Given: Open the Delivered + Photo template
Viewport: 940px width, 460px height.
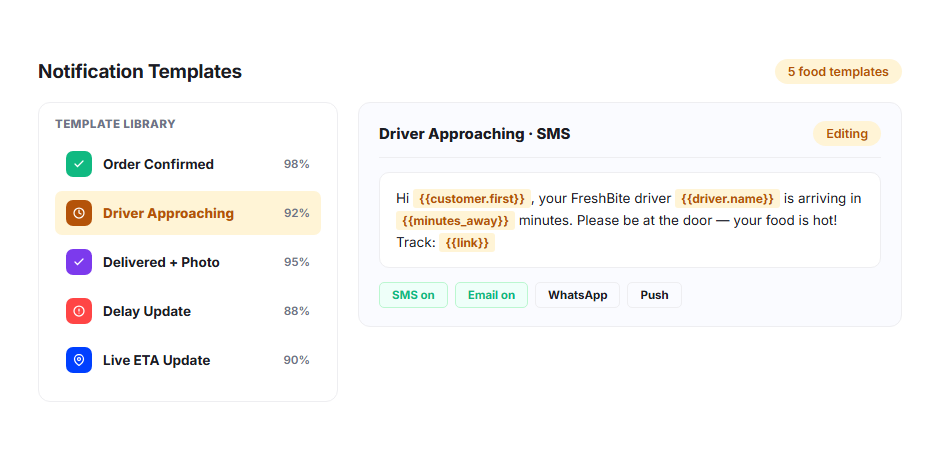Looking at the screenshot, I should point(188,262).
